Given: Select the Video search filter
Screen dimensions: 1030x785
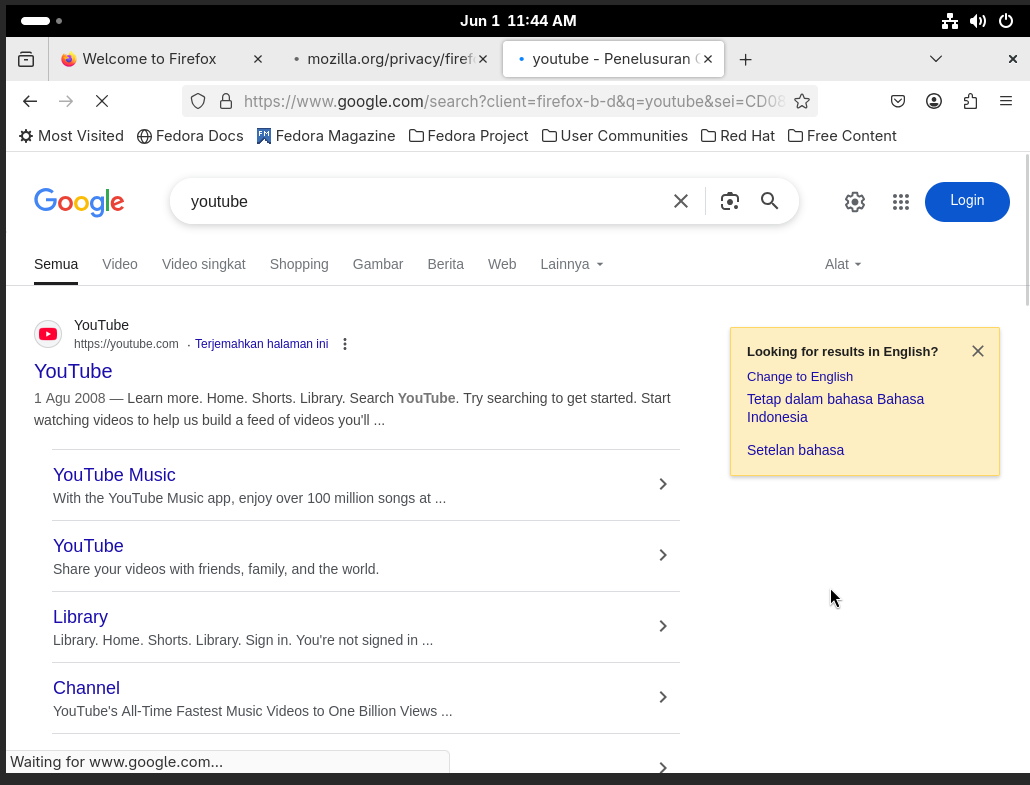Looking at the screenshot, I should (120, 264).
